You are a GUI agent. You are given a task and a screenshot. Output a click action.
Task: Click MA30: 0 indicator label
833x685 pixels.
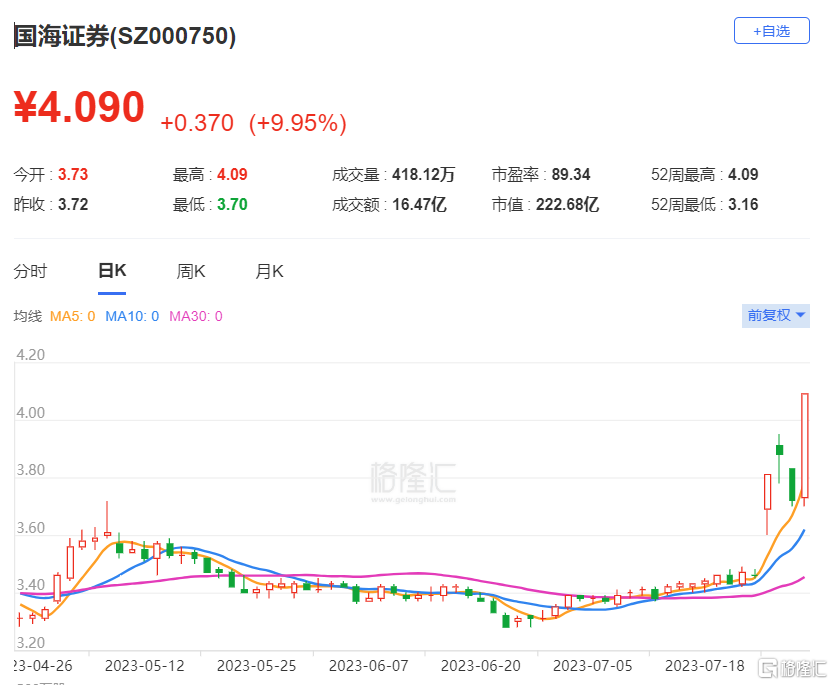point(196,316)
